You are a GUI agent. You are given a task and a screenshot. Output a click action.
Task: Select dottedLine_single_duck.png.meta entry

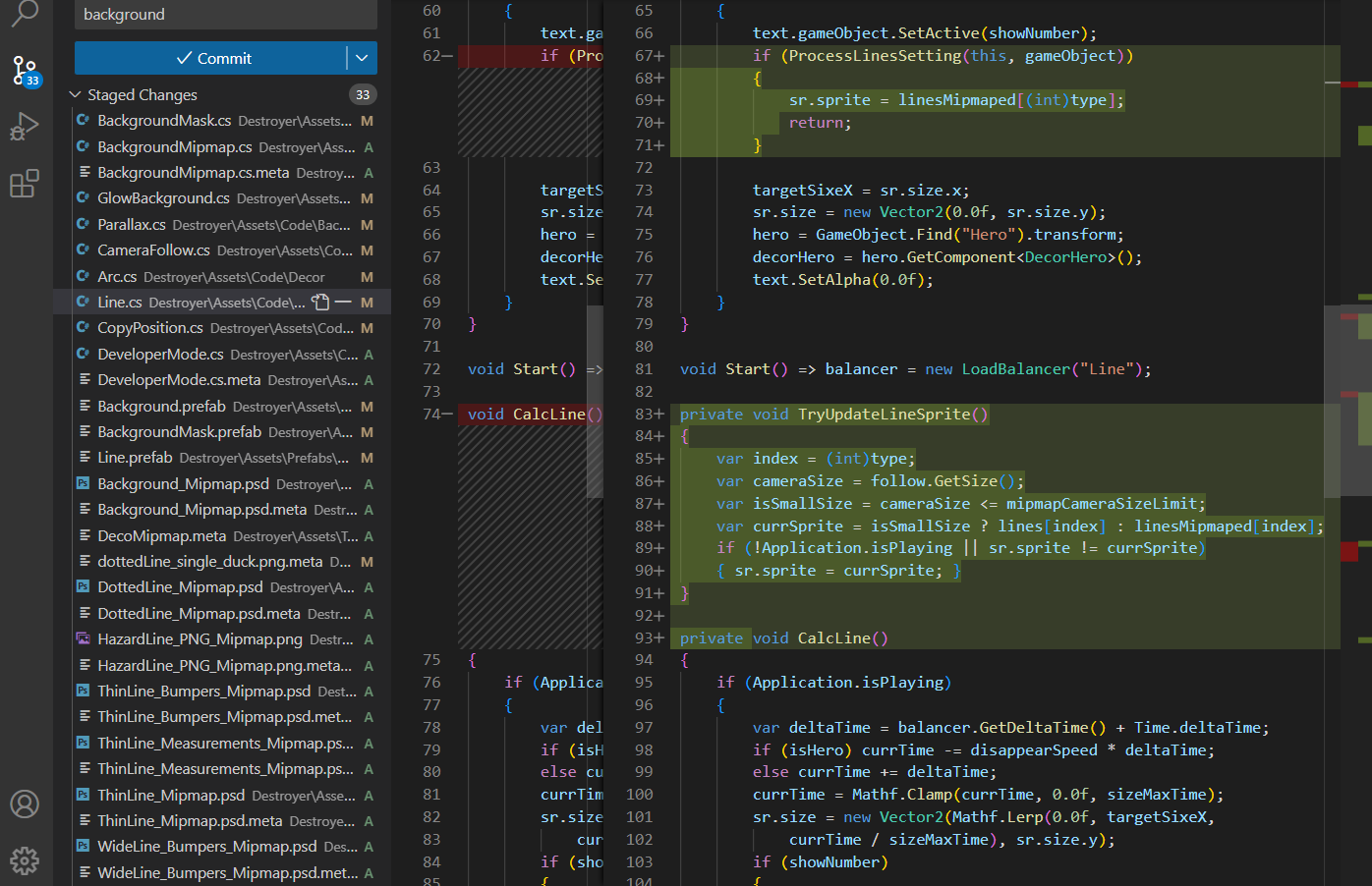point(222,561)
